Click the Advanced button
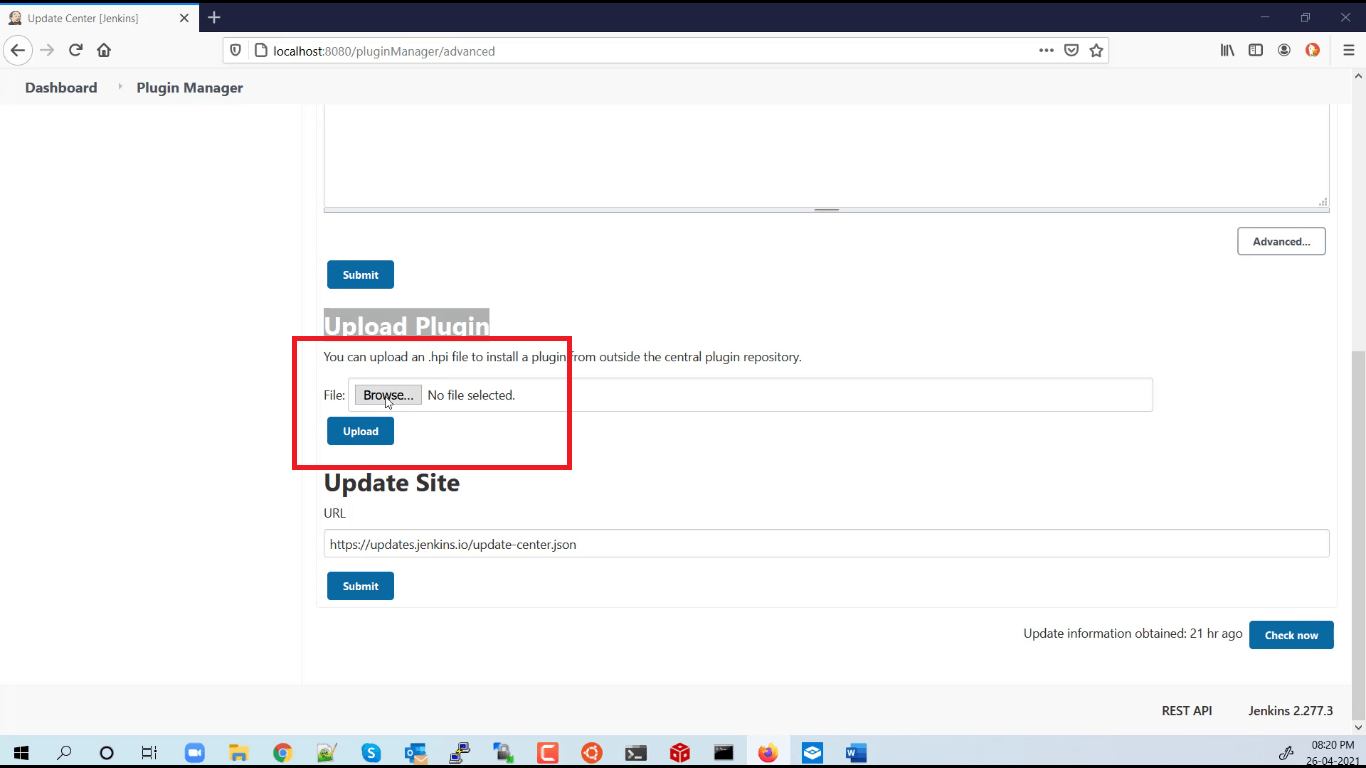Screen dimensions: 1366x768 [1281, 241]
